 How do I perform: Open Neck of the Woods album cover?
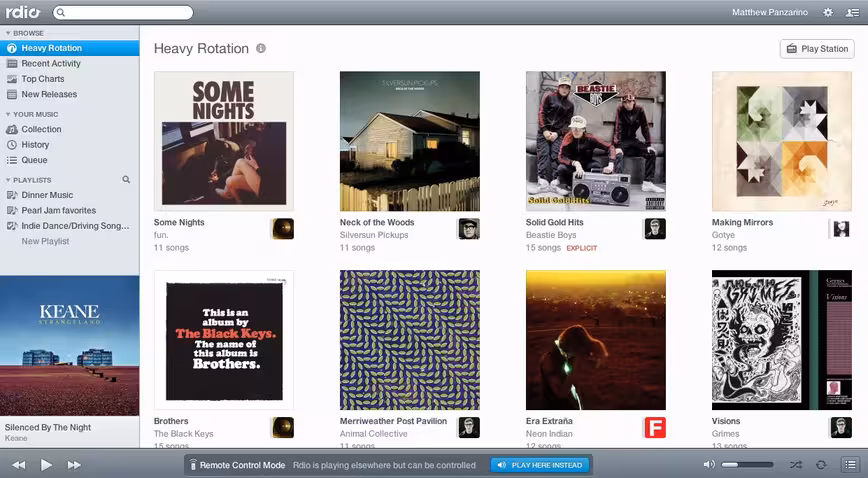pyautogui.click(x=410, y=141)
